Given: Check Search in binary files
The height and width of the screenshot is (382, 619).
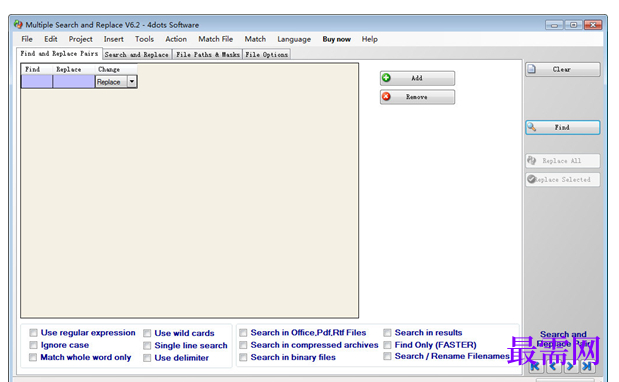Looking at the screenshot, I should (243, 357).
